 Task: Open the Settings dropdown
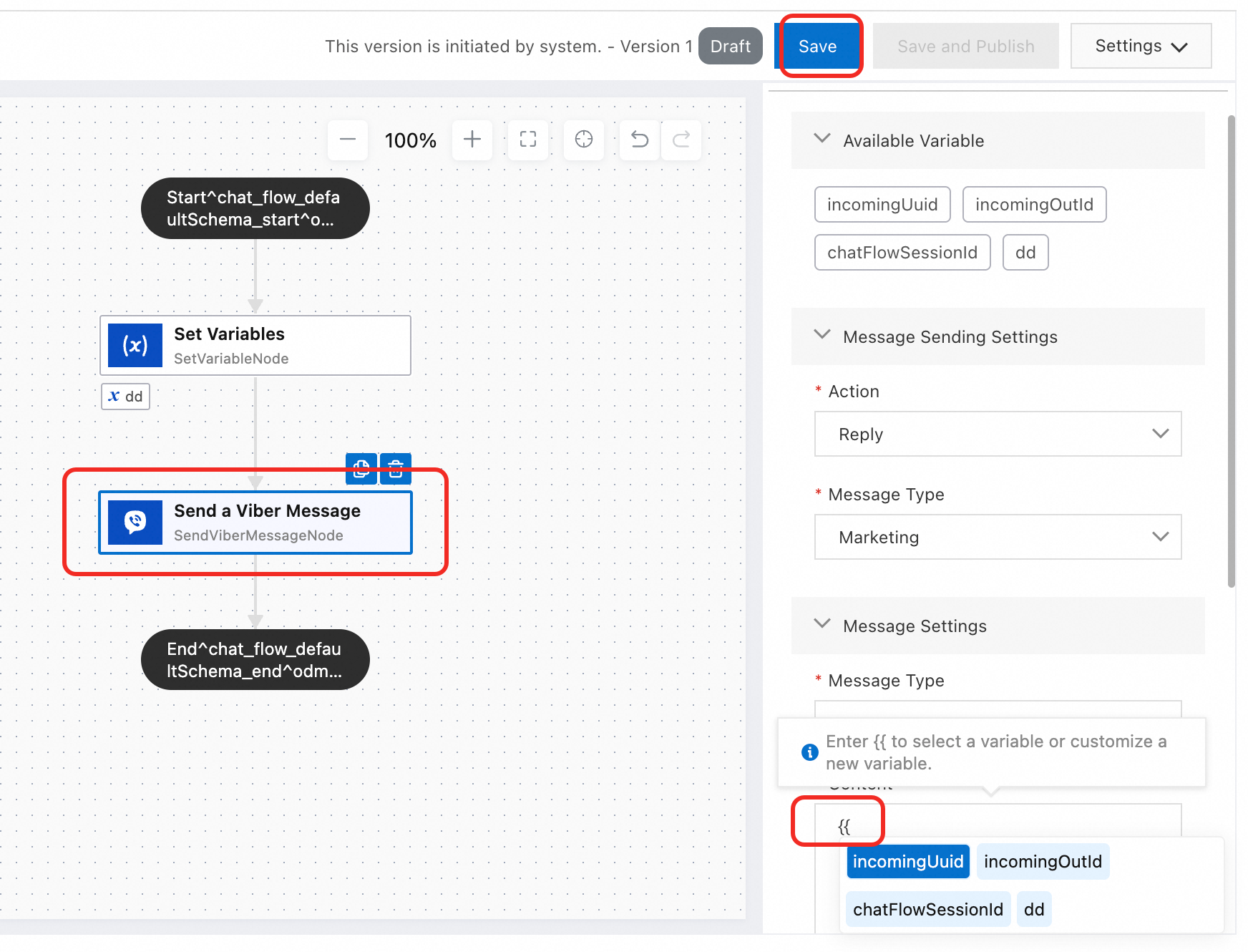pyautogui.click(x=1141, y=47)
